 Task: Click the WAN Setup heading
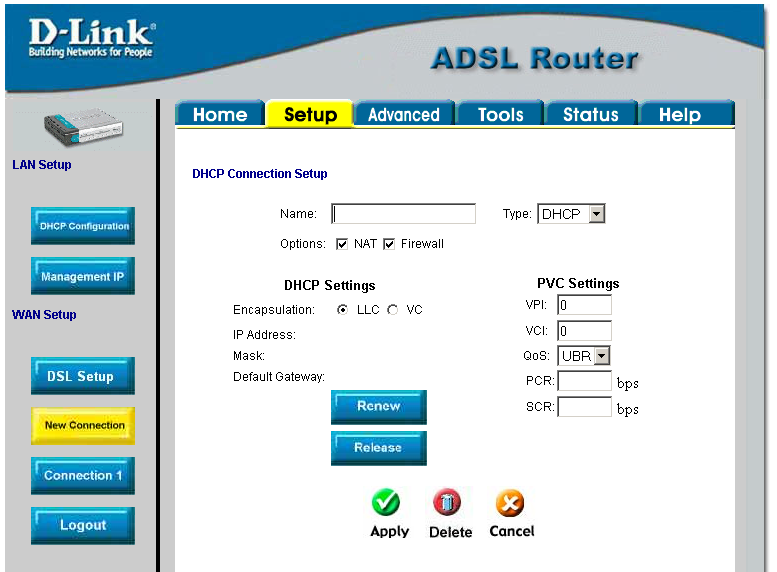(x=44, y=315)
